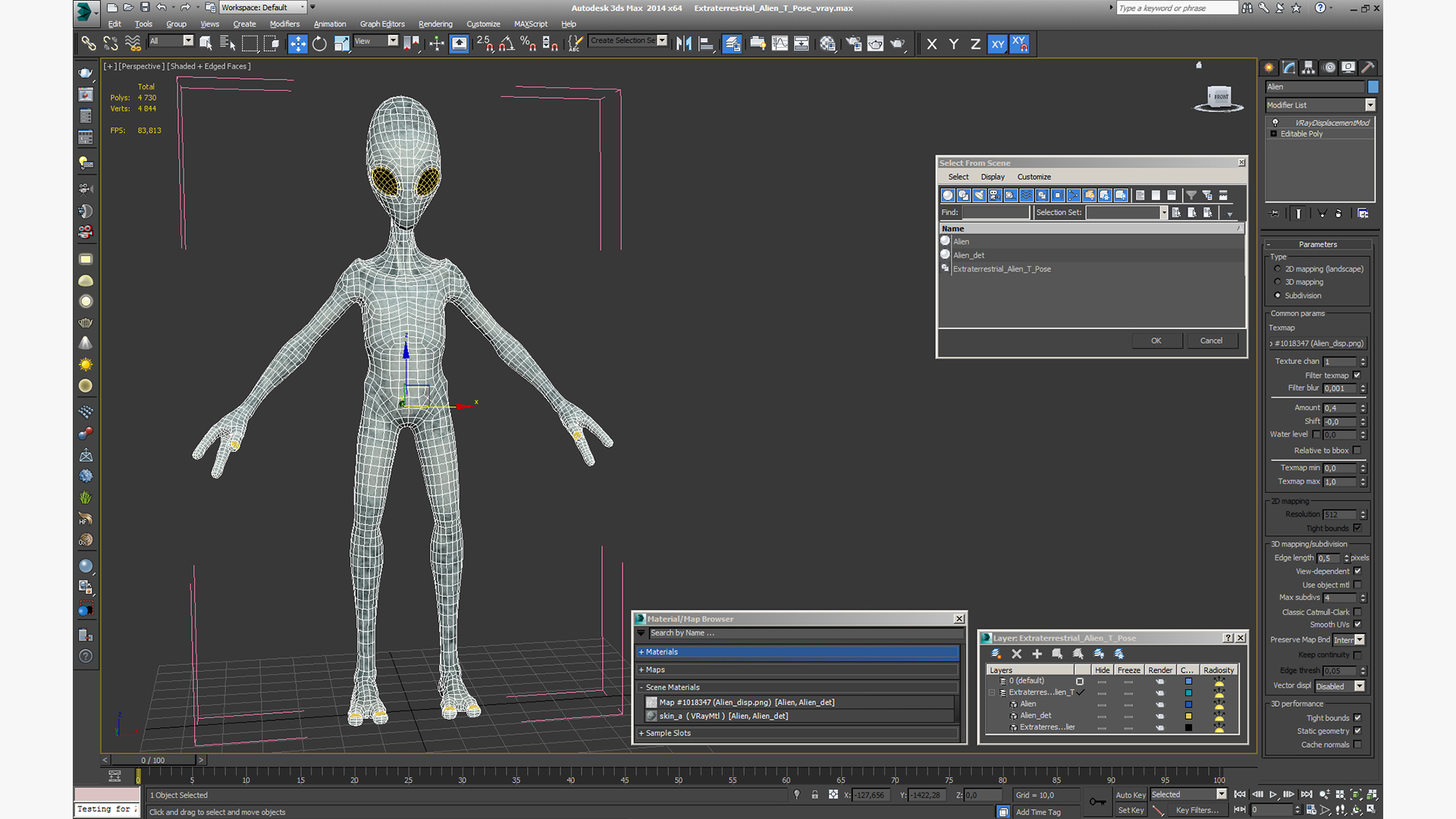
Task: Open the Material Editor icon
Action: pos(827,44)
